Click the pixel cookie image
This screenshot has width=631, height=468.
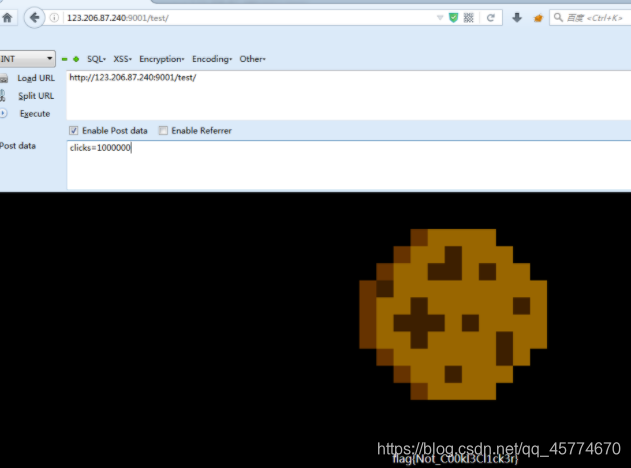pyautogui.click(x=453, y=314)
